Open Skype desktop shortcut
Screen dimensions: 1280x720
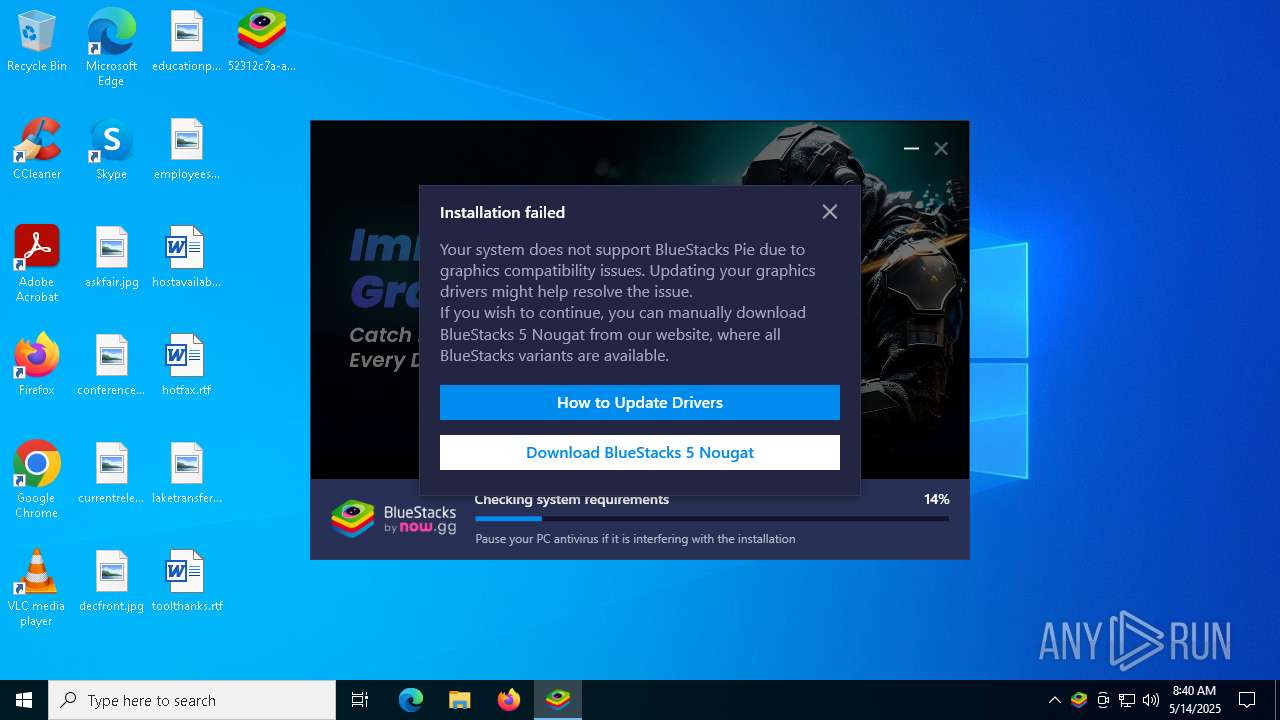pos(111,149)
